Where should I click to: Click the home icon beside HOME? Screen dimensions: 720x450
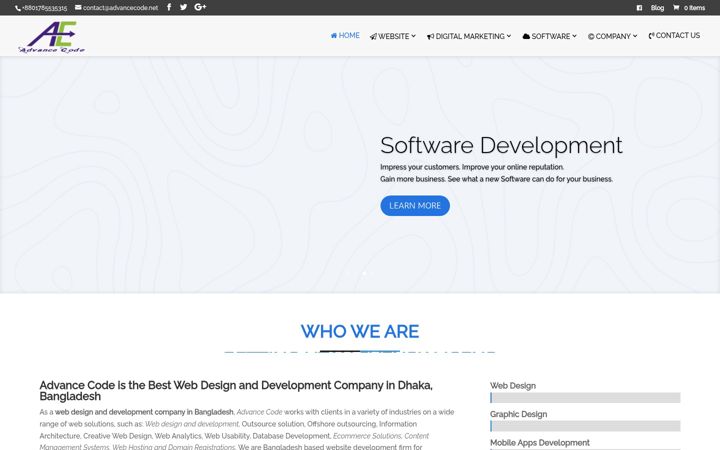(334, 35)
